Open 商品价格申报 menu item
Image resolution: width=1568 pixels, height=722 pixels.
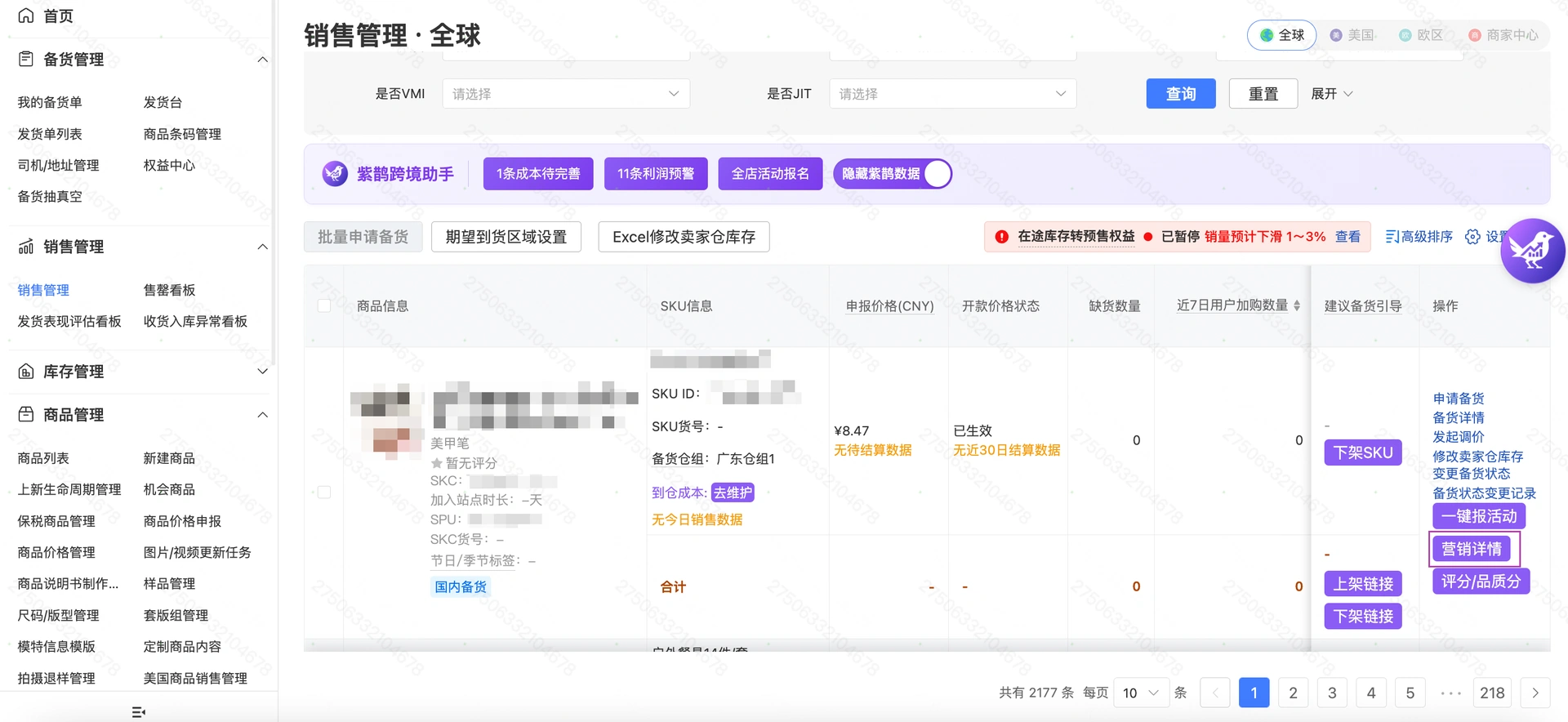[182, 521]
